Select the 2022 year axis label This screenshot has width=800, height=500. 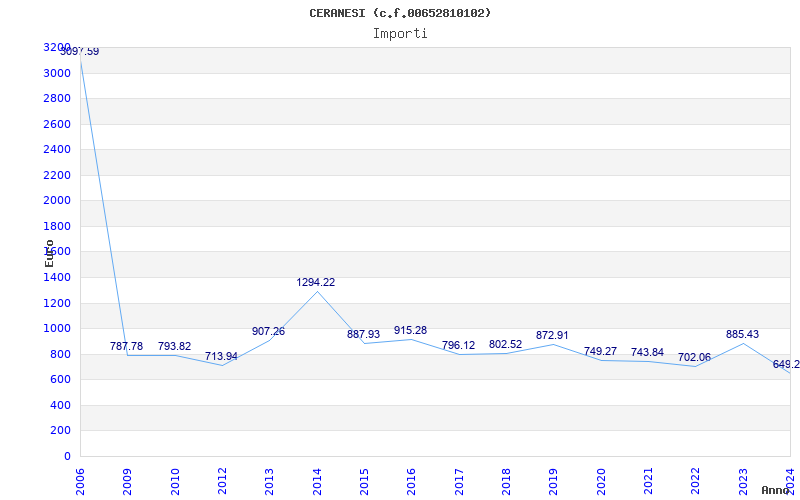click(695, 481)
